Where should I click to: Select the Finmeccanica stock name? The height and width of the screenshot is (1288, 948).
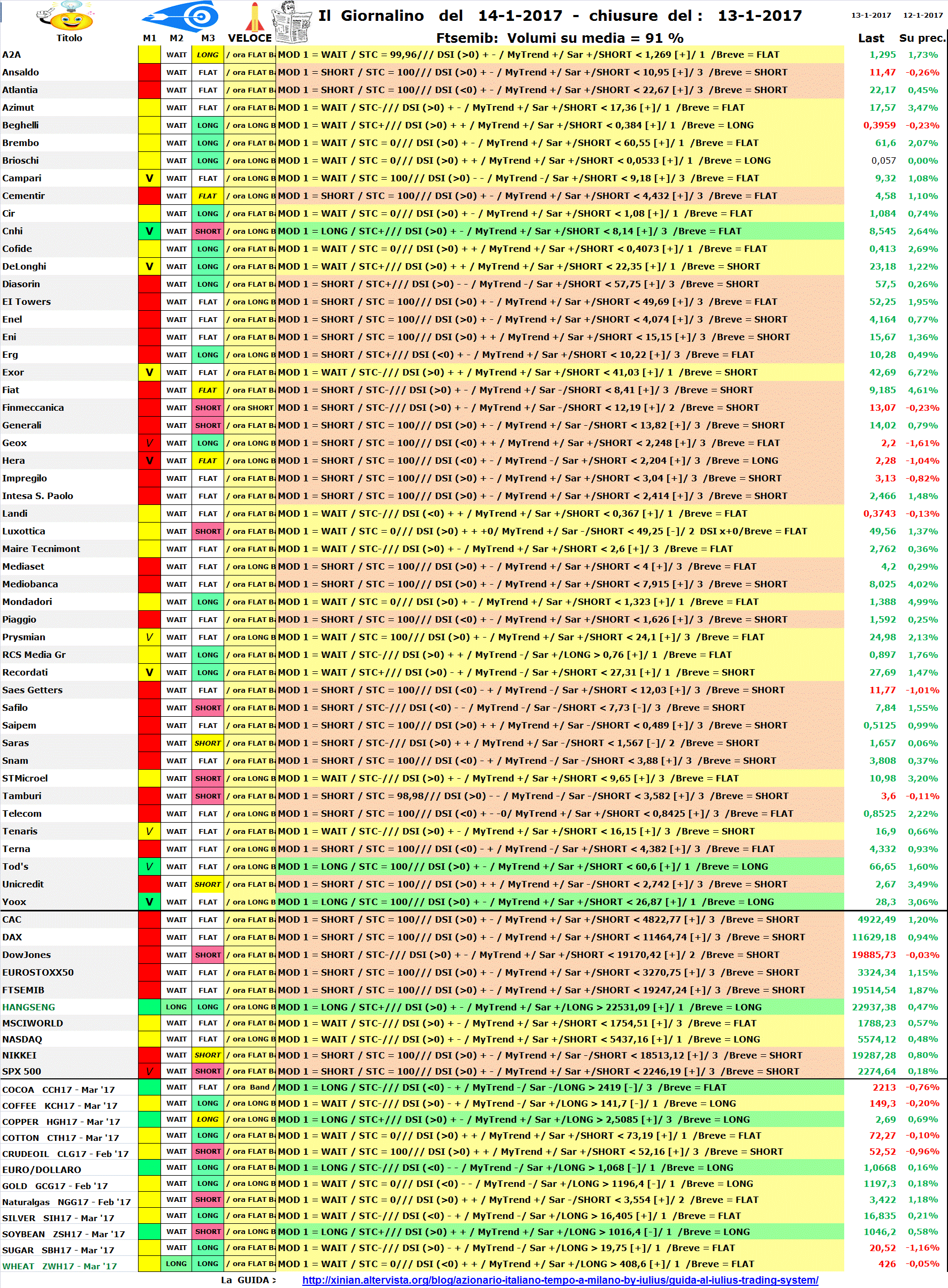tap(33, 408)
